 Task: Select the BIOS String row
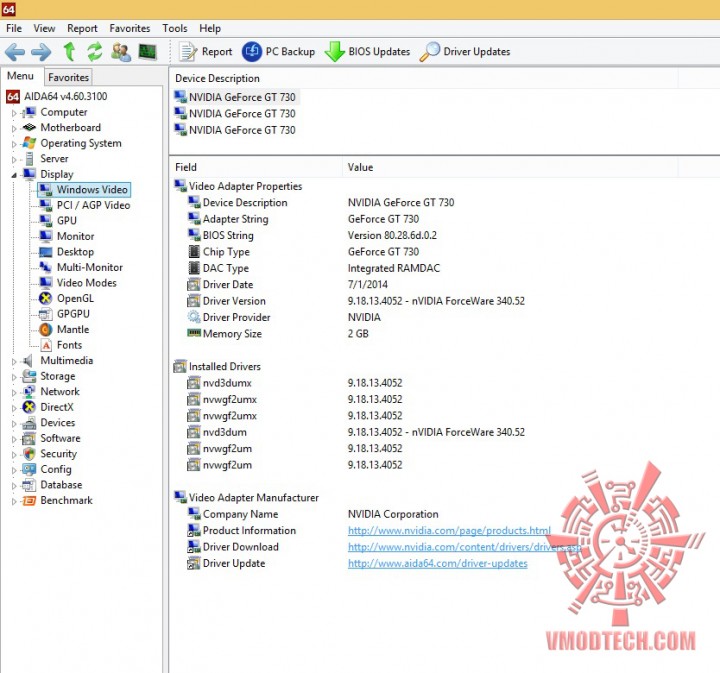click(312, 236)
